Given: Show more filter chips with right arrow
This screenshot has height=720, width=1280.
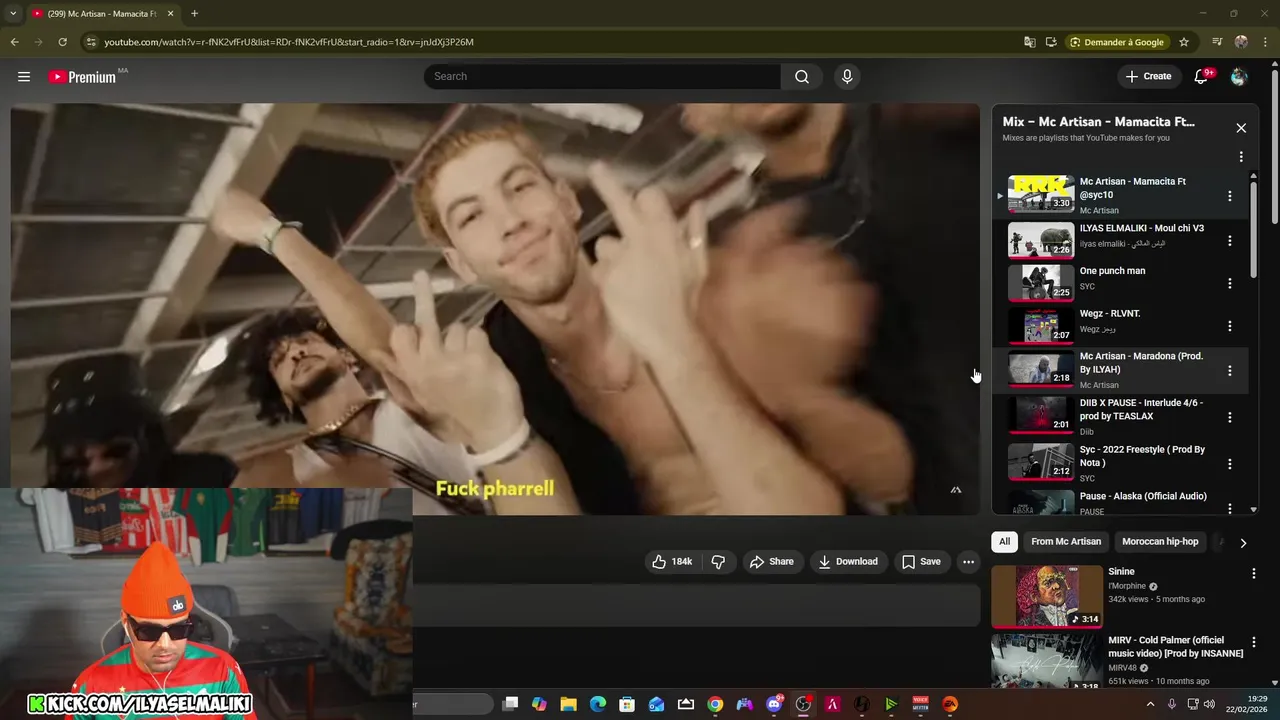Looking at the screenshot, I should [1243, 543].
